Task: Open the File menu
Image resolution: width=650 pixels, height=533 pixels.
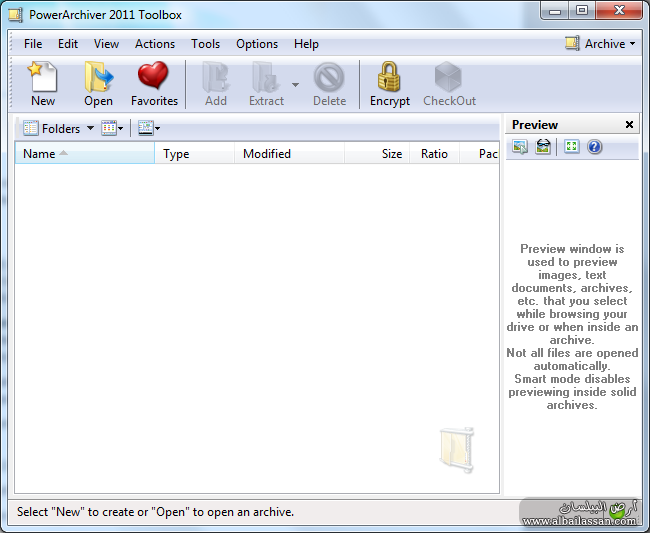Action: click(33, 44)
